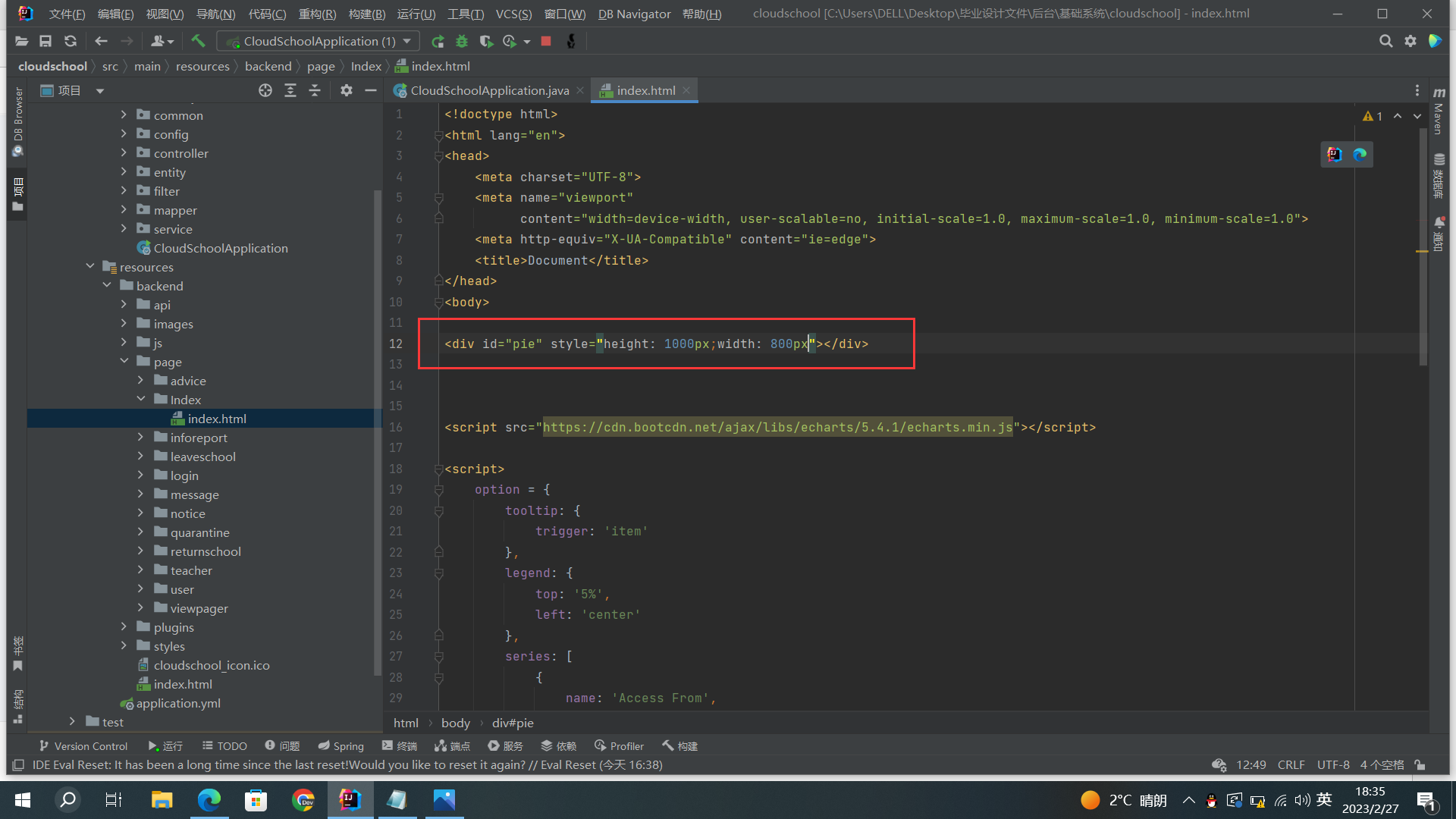Open the Version Control tool window button

coord(83,746)
